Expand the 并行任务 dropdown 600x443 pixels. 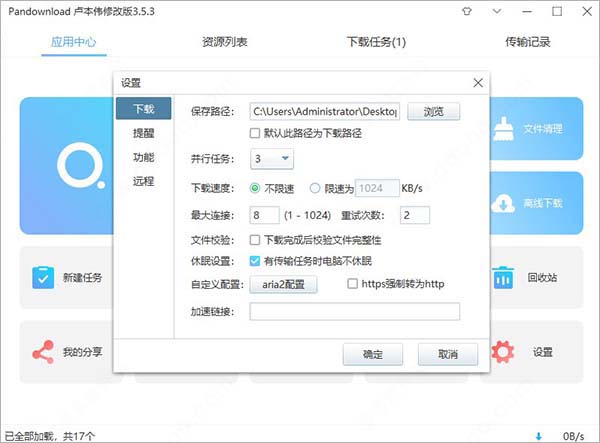[x=272, y=158]
